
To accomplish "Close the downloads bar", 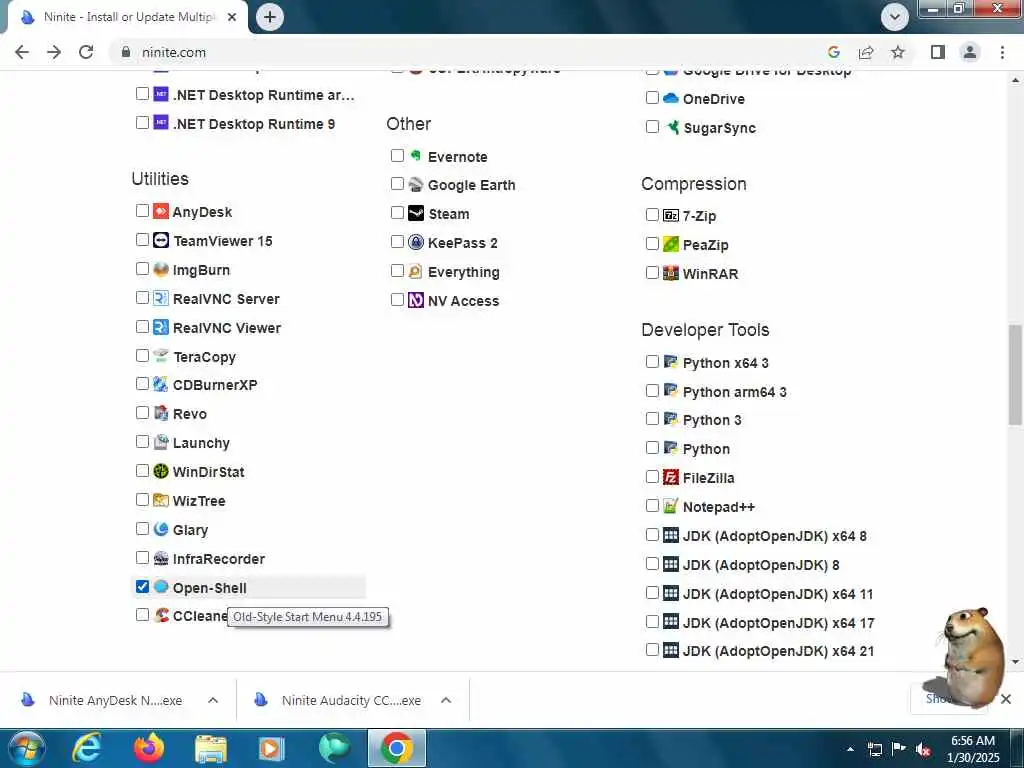I will 1006,699.
